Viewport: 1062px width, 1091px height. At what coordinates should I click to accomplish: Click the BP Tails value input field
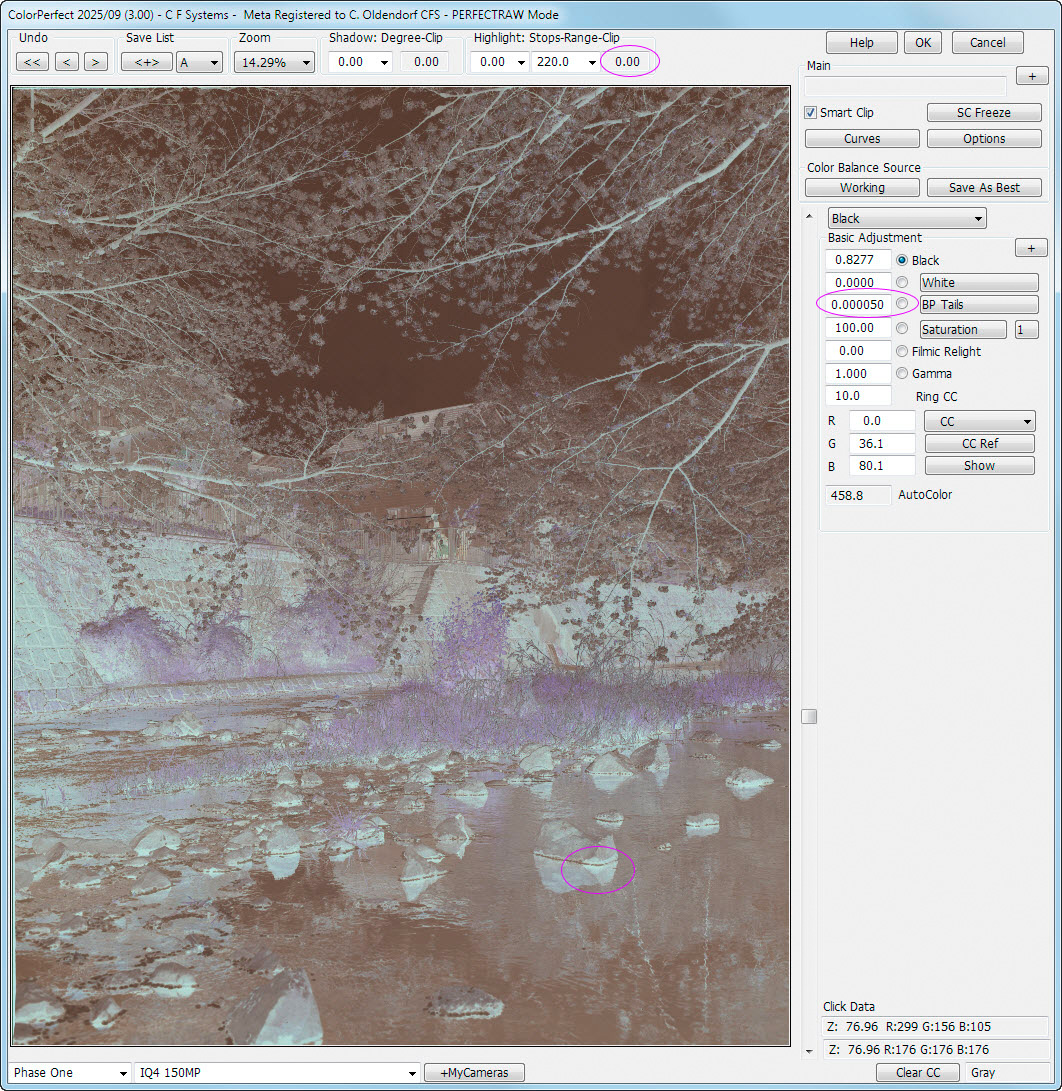(857, 304)
